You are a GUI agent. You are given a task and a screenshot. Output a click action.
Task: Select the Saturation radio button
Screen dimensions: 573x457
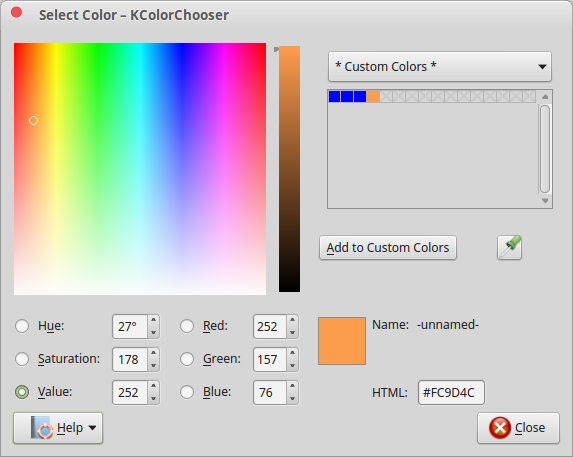22,359
